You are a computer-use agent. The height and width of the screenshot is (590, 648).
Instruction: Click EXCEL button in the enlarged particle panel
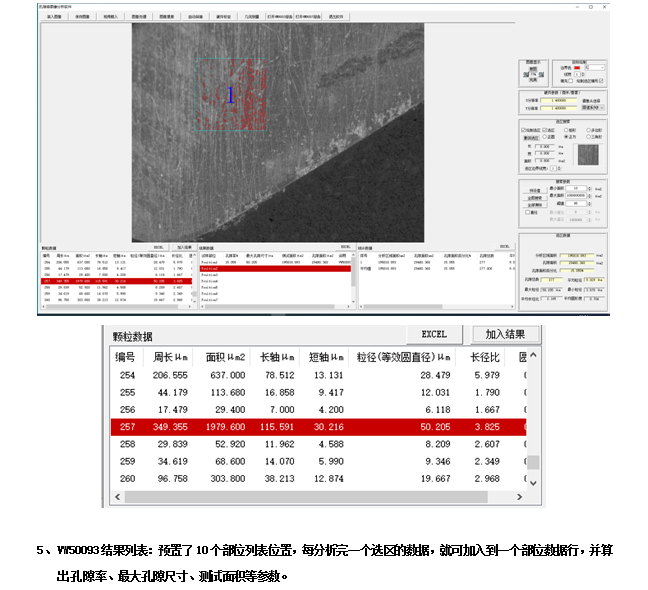433,334
